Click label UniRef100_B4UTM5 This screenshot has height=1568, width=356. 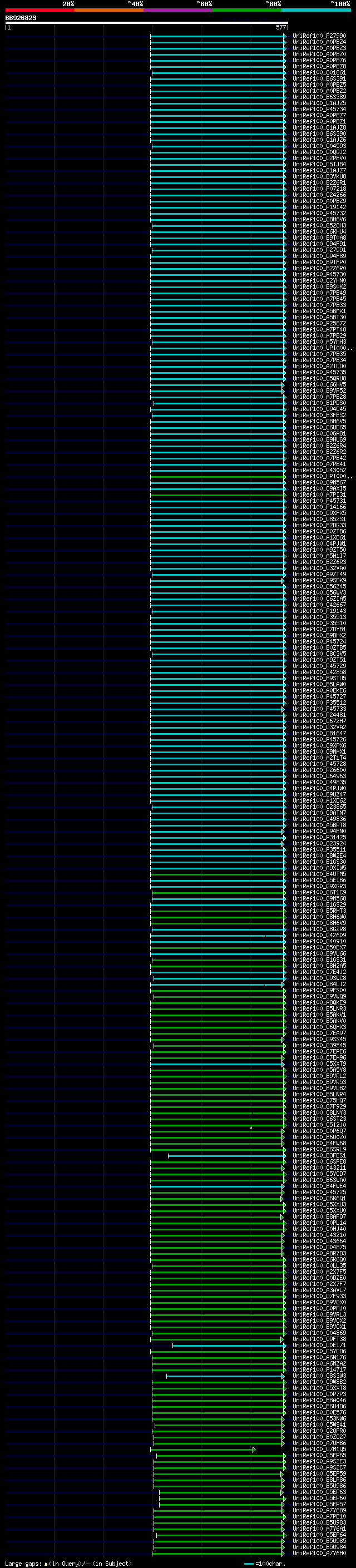coord(319,874)
